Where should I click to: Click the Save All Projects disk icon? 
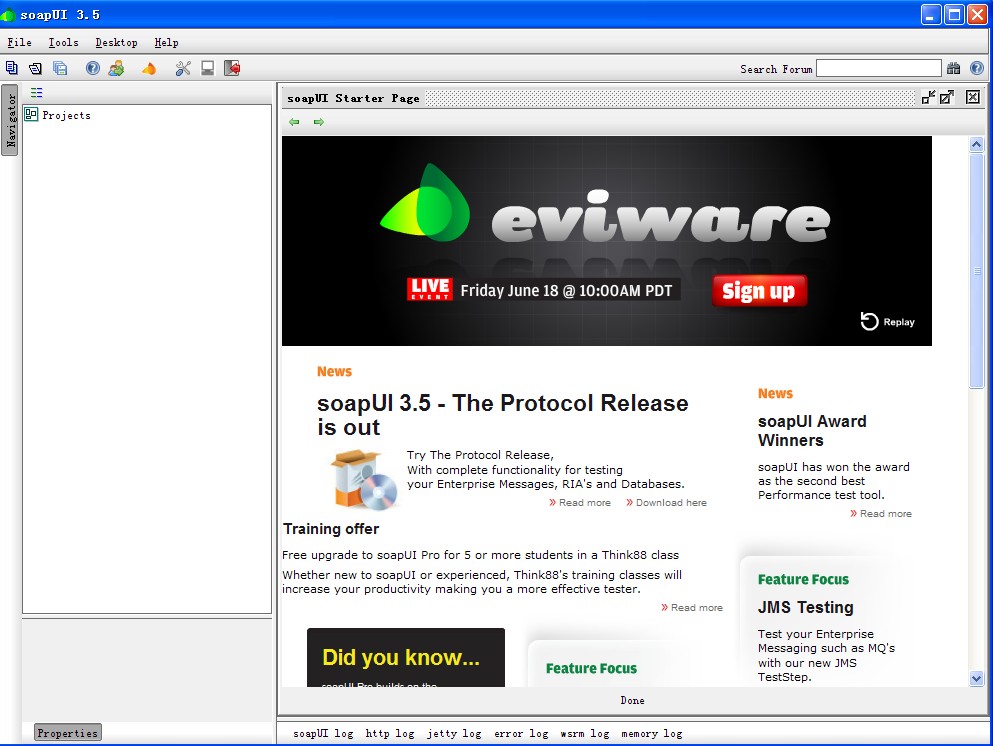pyautogui.click(x=60, y=68)
